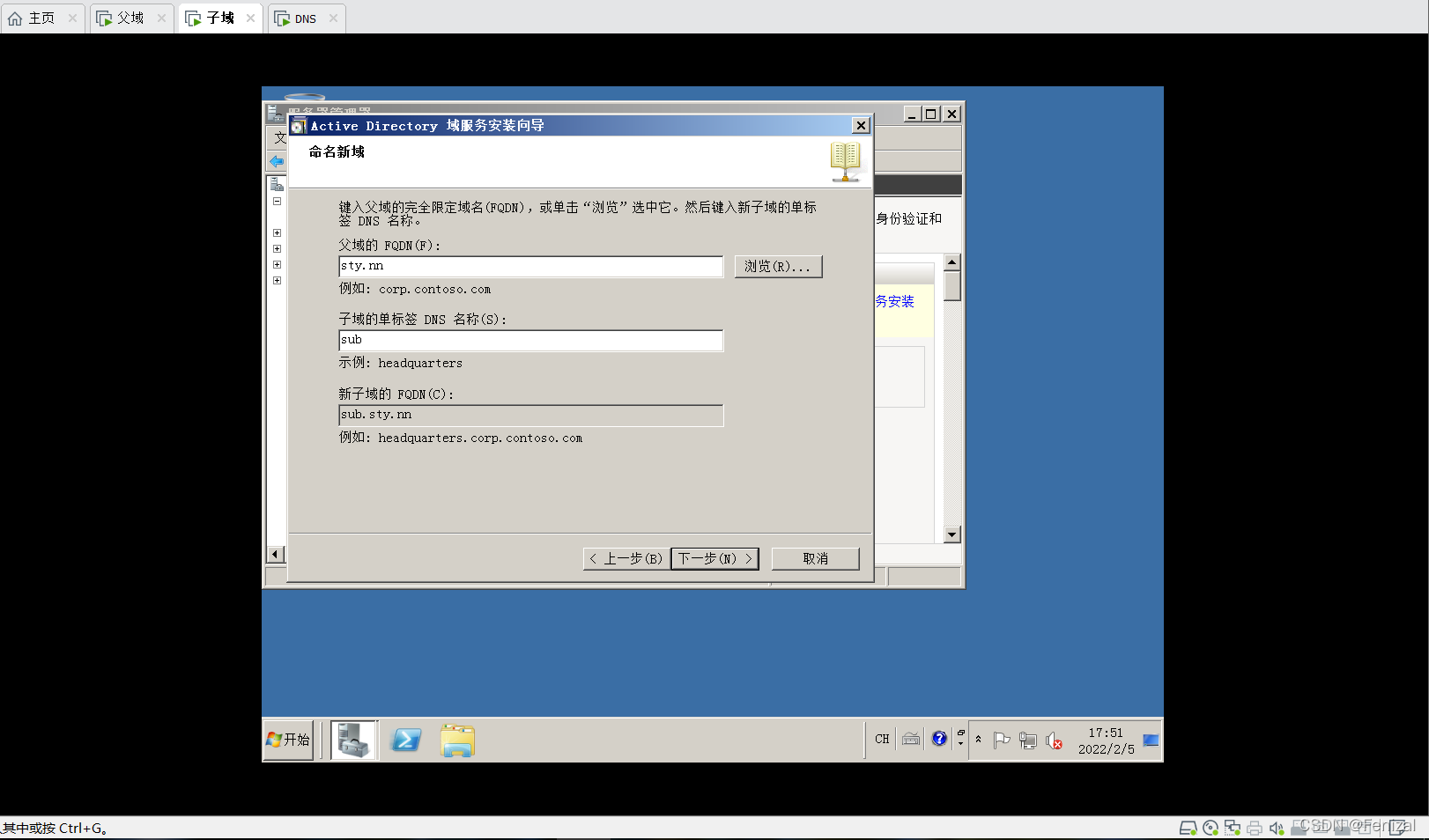
Task: Click example text corp.contoso.com
Action: tap(434, 289)
